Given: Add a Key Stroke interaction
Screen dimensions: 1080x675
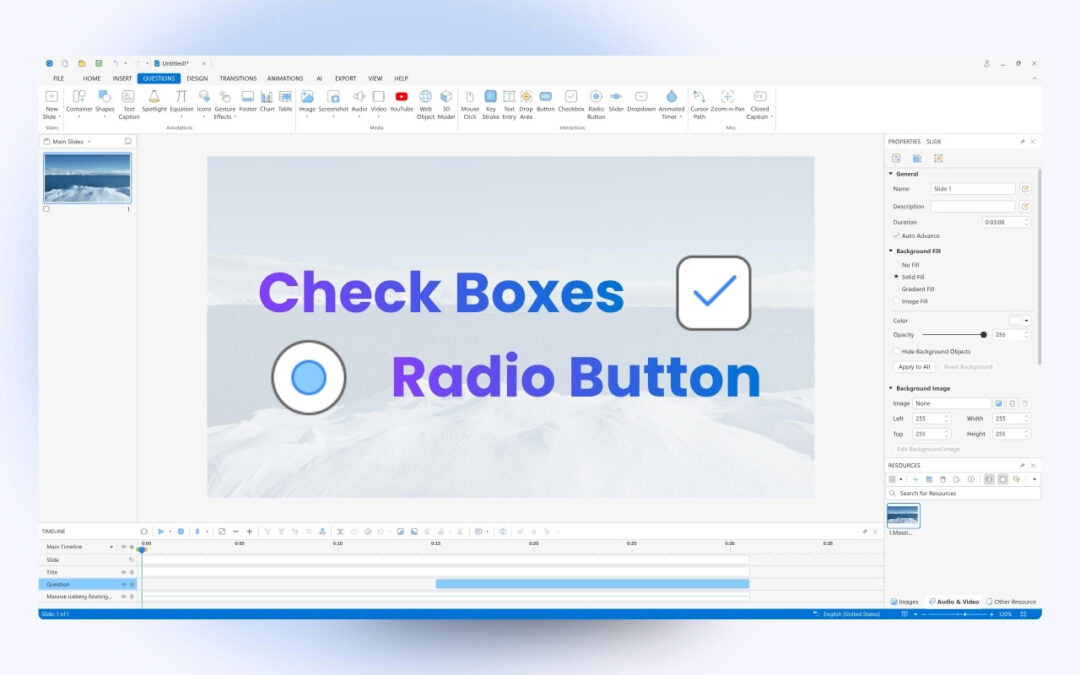Looking at the screenshot, I should pyautogui.click(x=490, y=104).
